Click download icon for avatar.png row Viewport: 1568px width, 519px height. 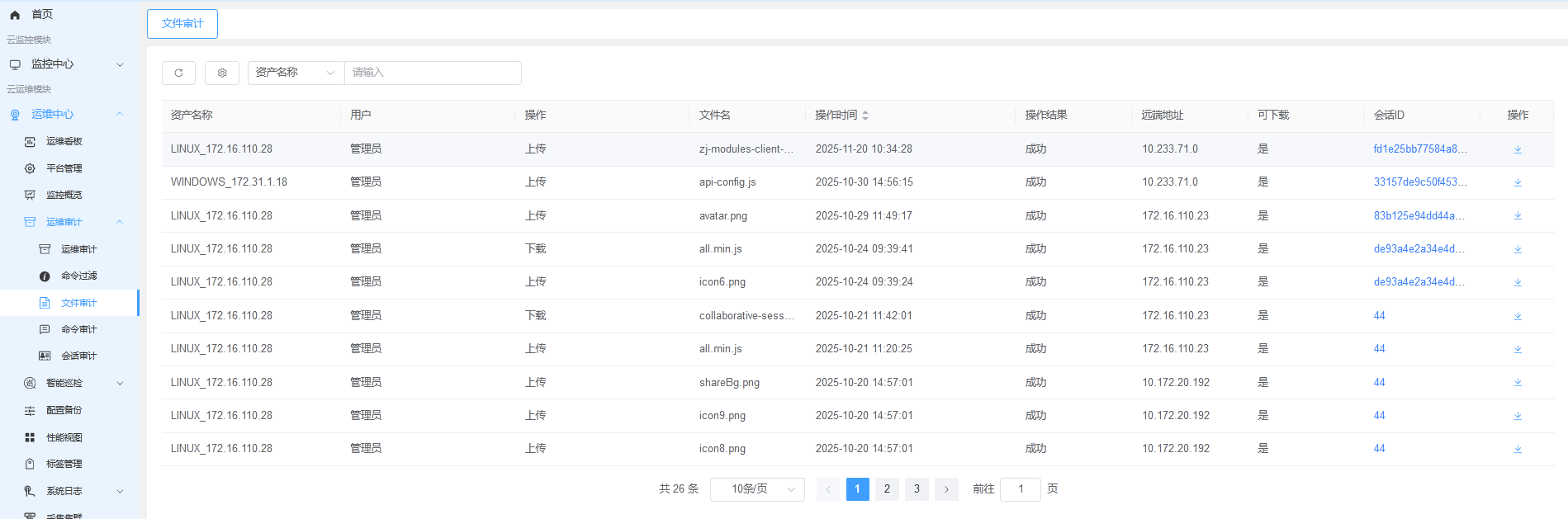(x=1518, y=215)
